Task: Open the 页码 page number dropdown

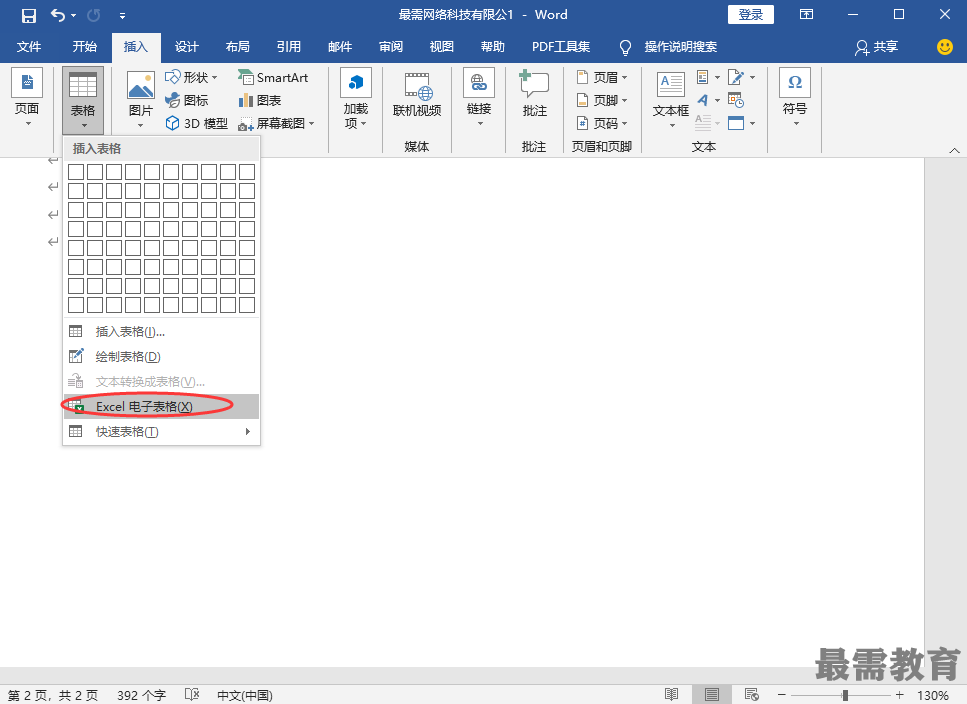Action: [x=602, y=123]
